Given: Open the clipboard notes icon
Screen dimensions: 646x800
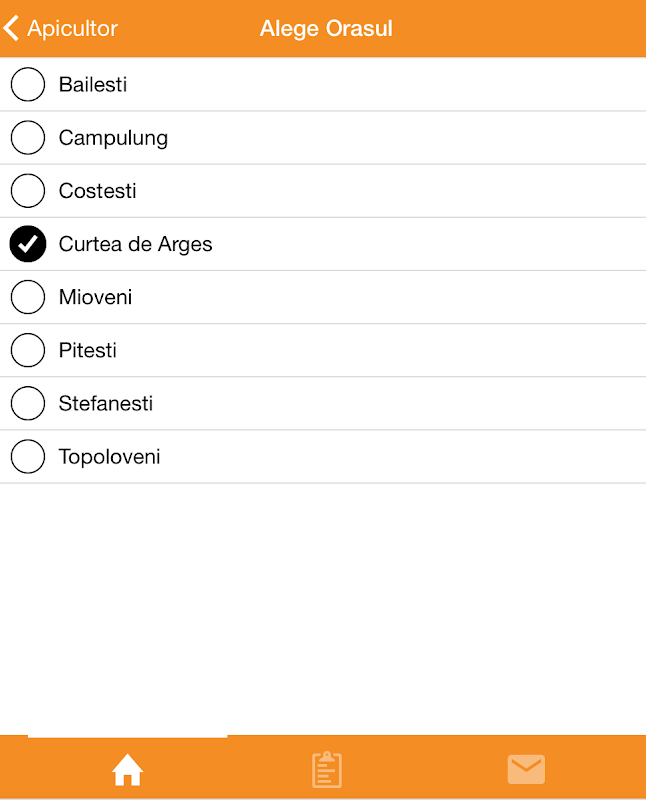Looking at the screenshot, I should click(327, 769).
